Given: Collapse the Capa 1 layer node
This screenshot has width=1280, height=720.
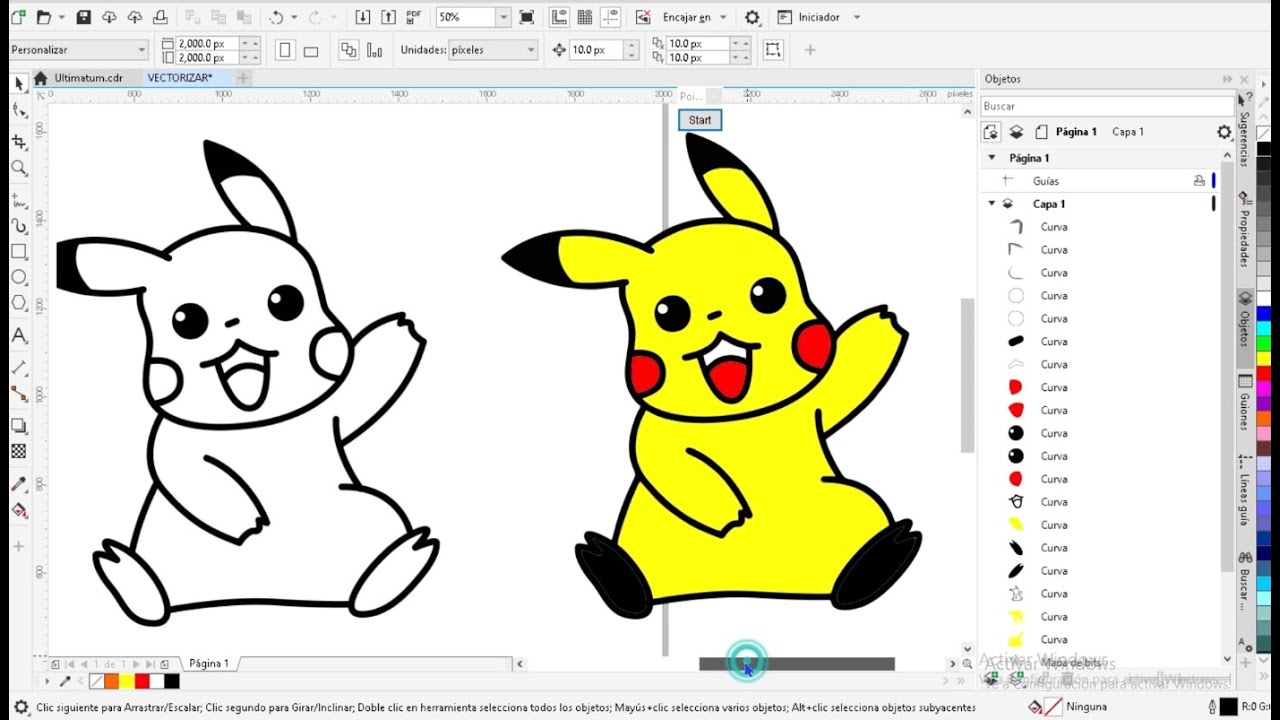Looking at the screenshot, I should pyautogui.click(x=992, y=204).
